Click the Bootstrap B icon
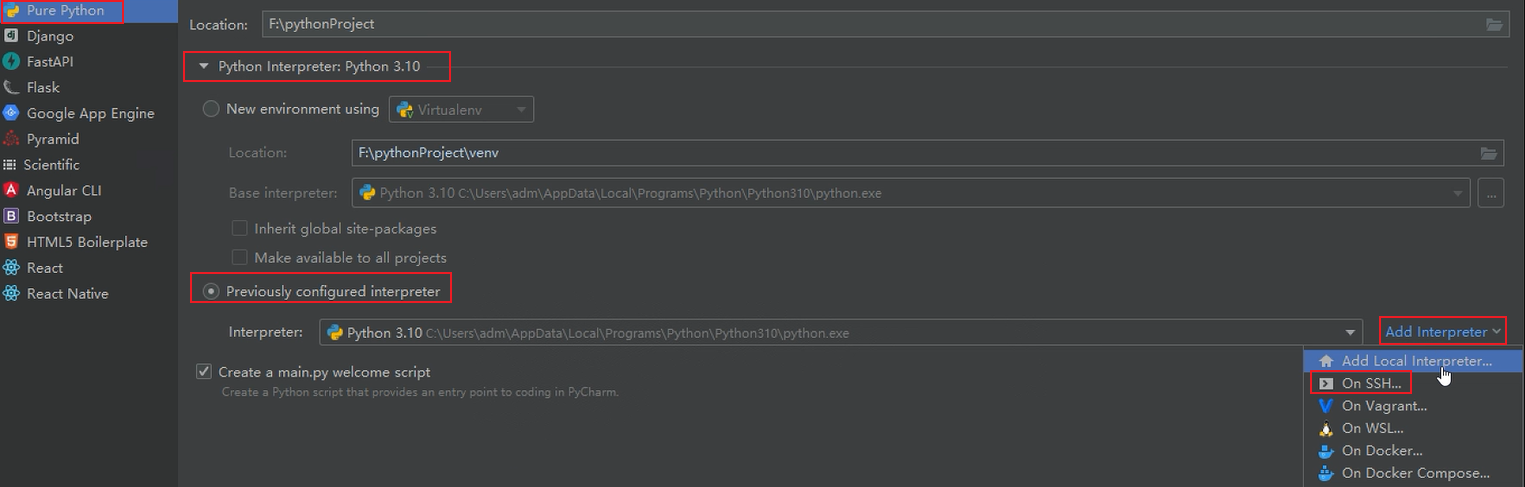This screenshot has height=487, width=1525. (x=11, y=217)
